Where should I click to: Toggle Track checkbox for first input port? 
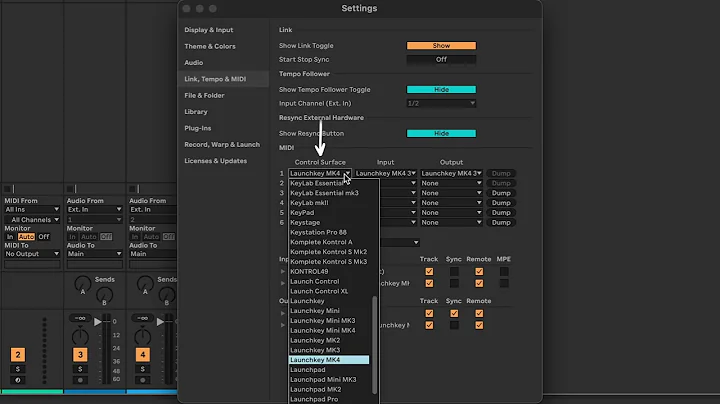429,271
